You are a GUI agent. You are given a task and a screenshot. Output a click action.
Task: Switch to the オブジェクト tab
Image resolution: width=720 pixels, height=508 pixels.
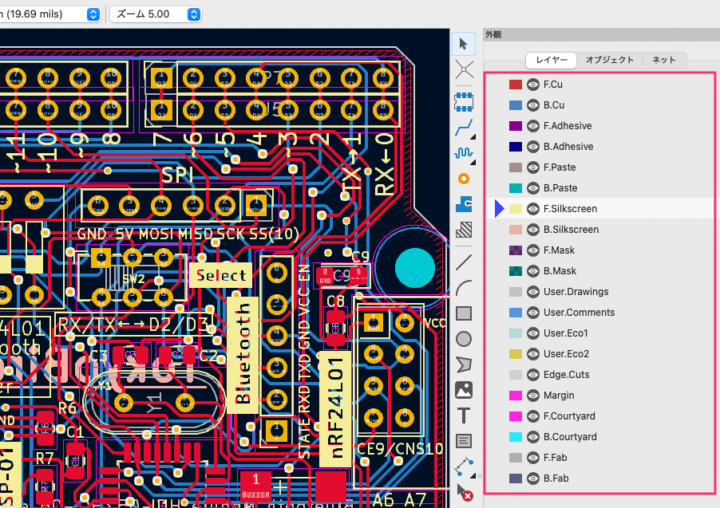609,60
